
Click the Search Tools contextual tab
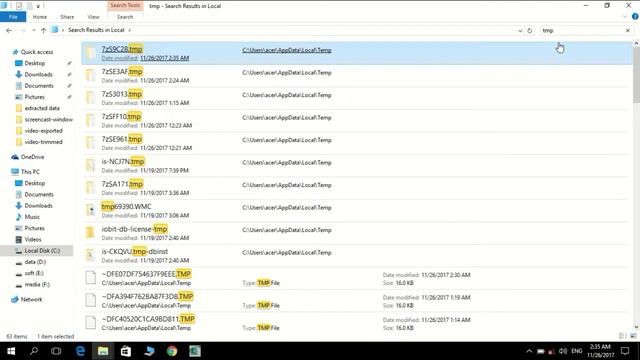click(125, 5)
